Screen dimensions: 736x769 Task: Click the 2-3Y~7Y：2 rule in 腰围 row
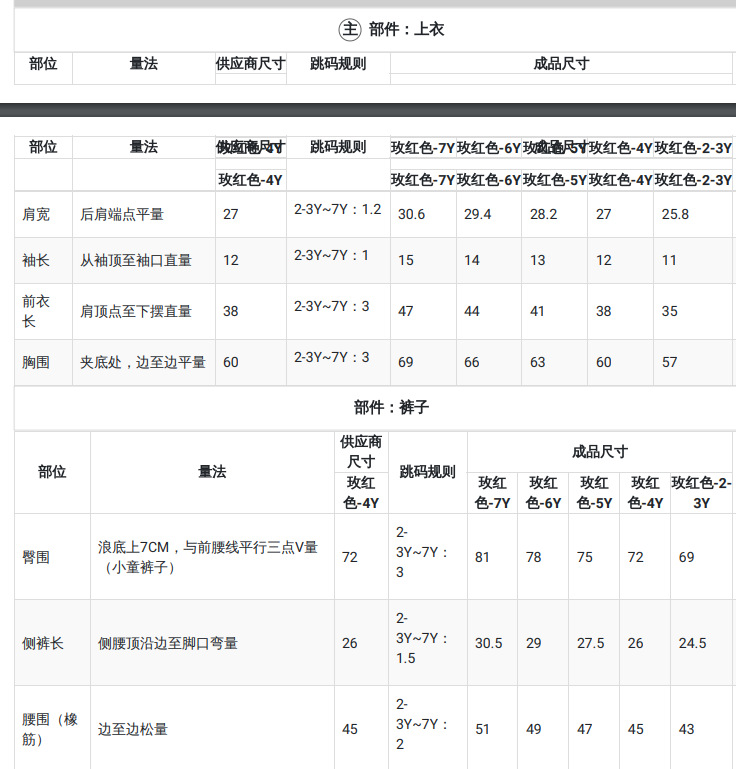click(422, 724)
